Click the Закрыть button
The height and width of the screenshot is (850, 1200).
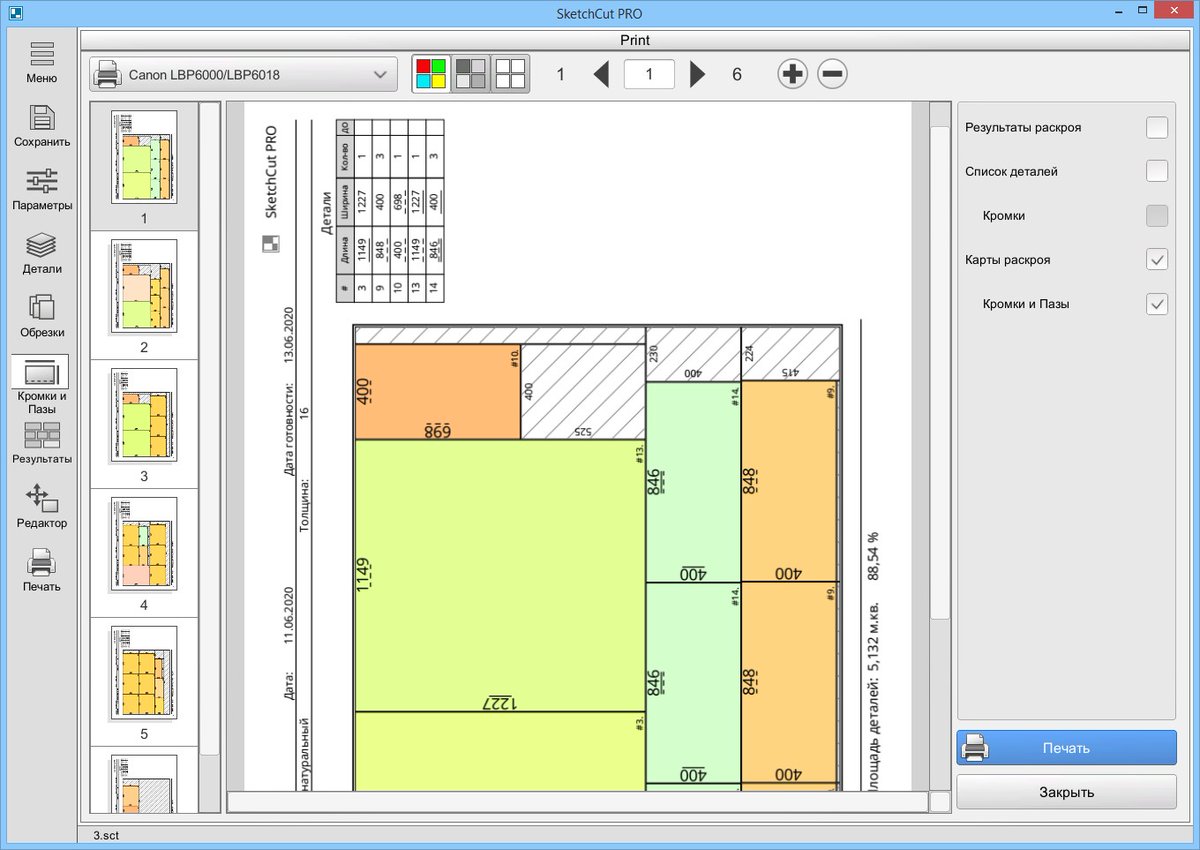pyautogui.click(x=1066, y=792)
